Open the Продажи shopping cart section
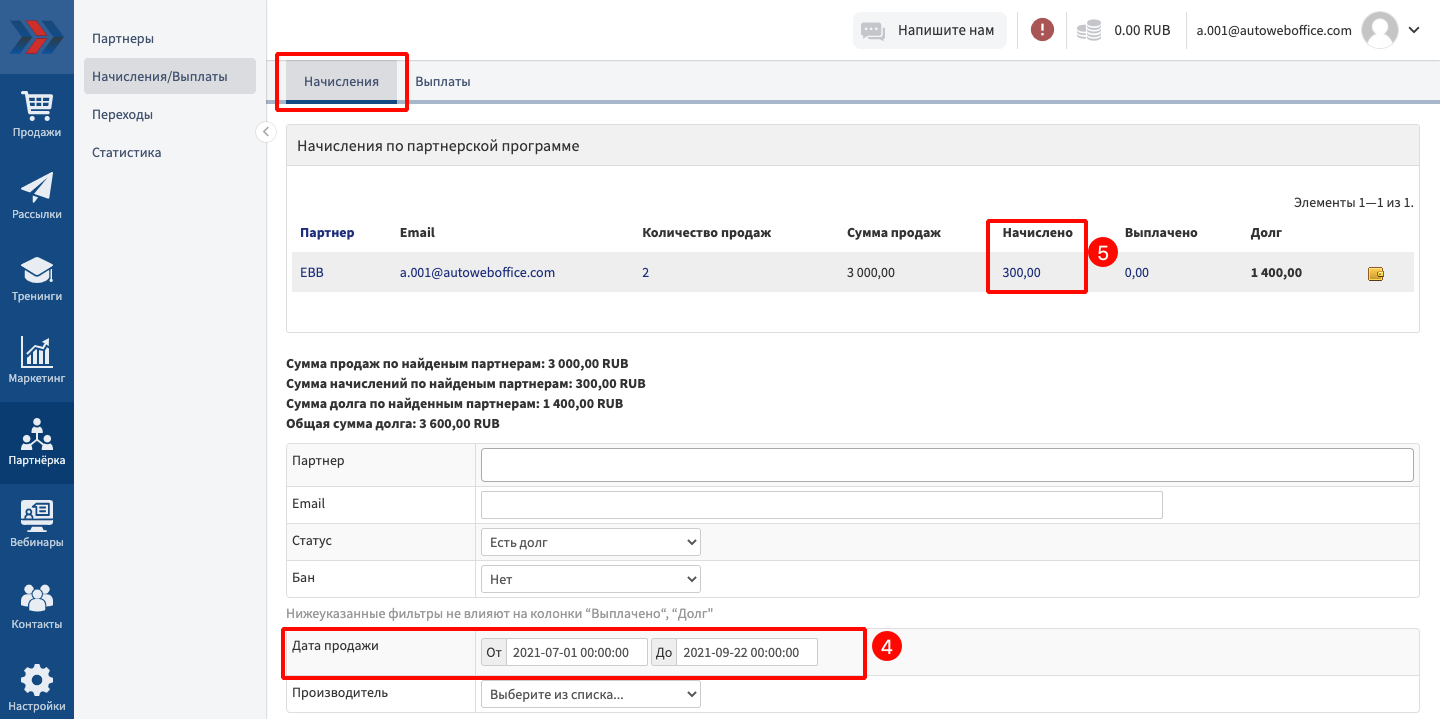This screenshot has height=719, width=1440. (37, 113)
